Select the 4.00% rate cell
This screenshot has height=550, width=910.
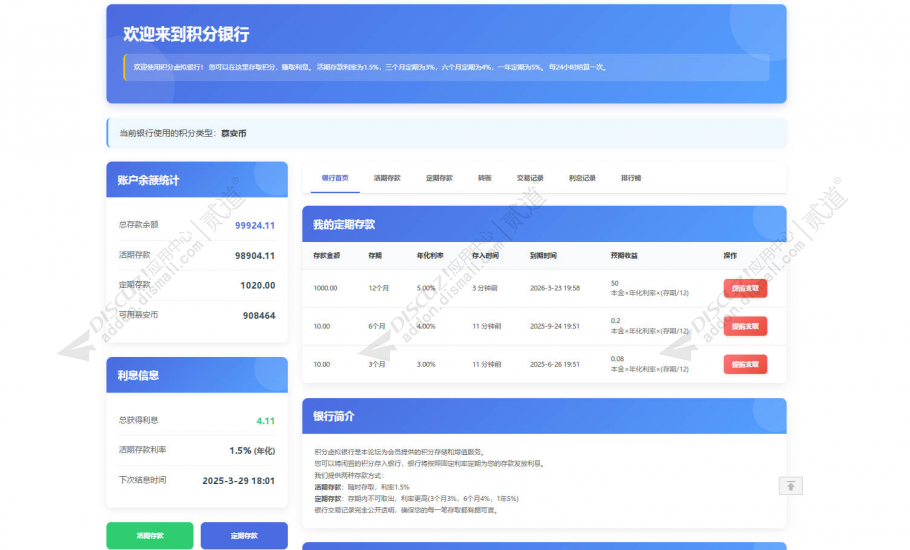(x=426, y=326)
